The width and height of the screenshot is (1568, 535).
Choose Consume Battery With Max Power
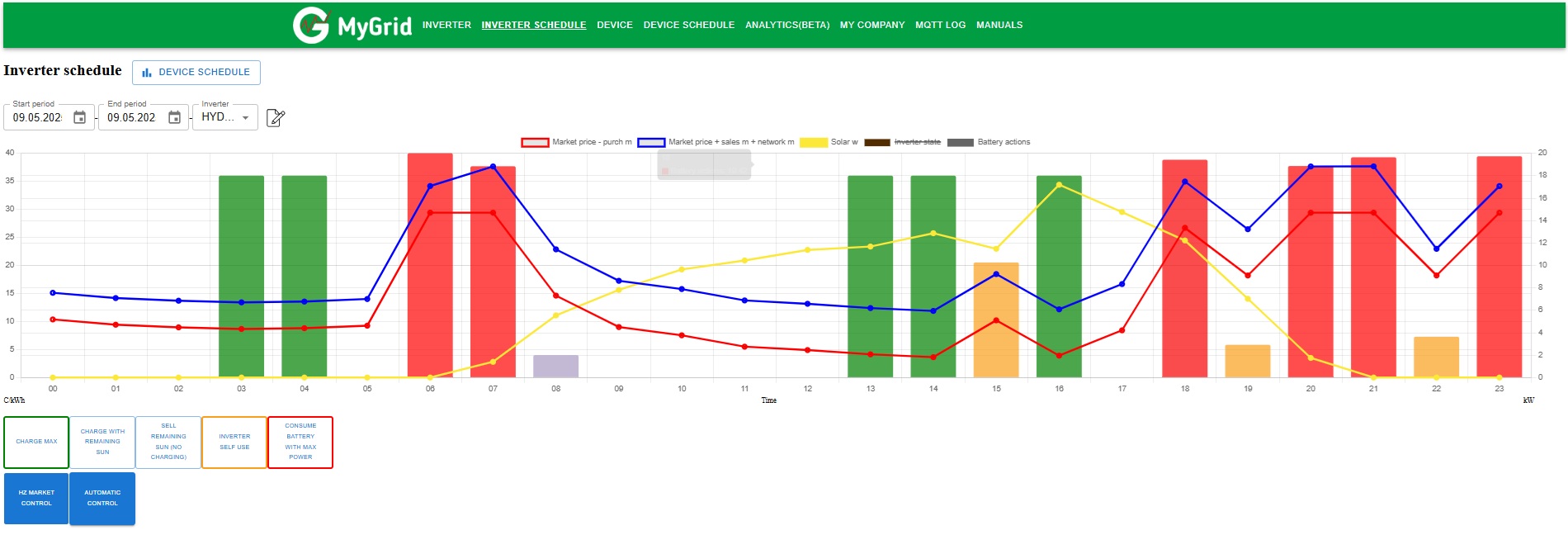click(x=300, y=442)
